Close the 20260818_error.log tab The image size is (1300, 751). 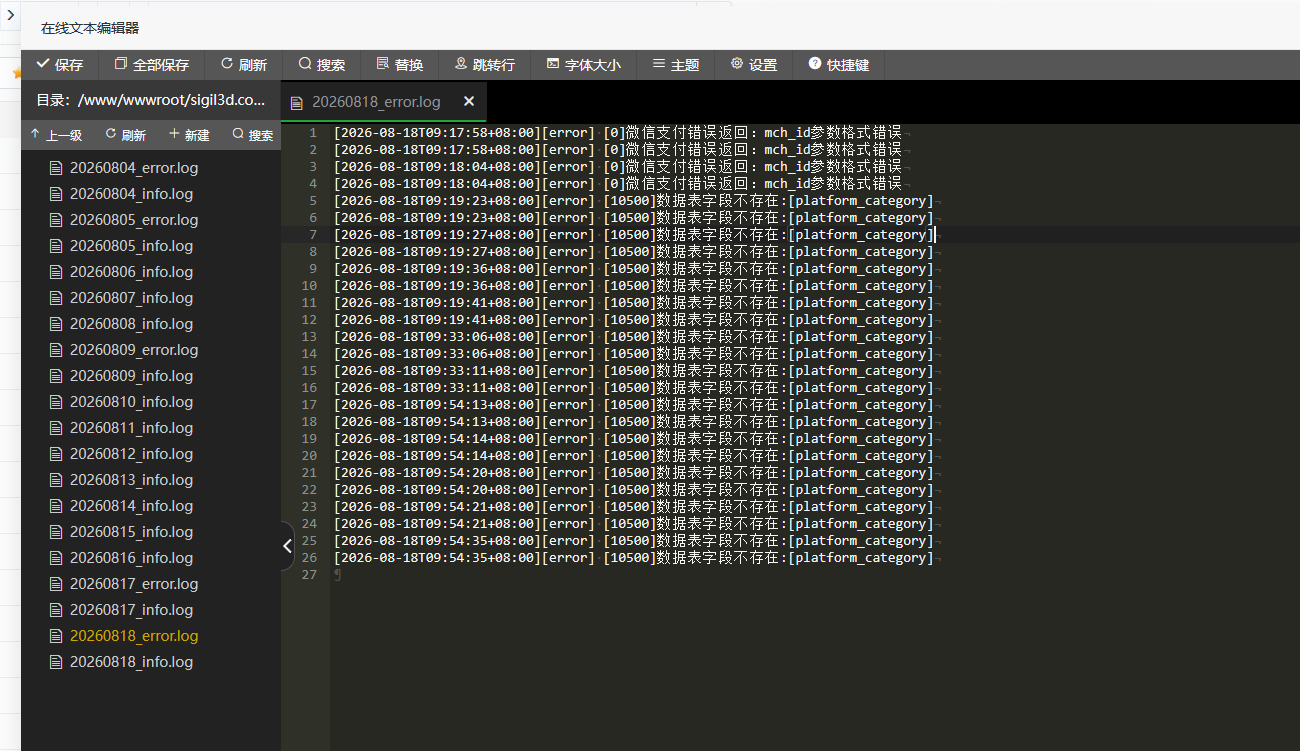[x=469, y=102]
